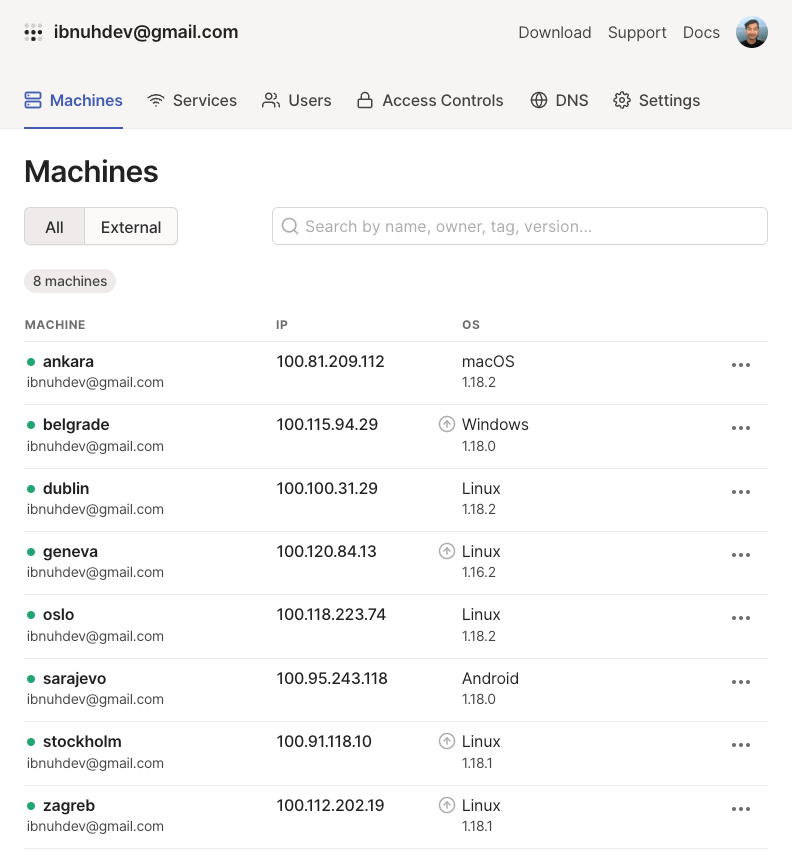The width and height of the screenshot is (792, 861).
Task: Click the update-available arrow next to belgrade's Windows
Action: 447,424
